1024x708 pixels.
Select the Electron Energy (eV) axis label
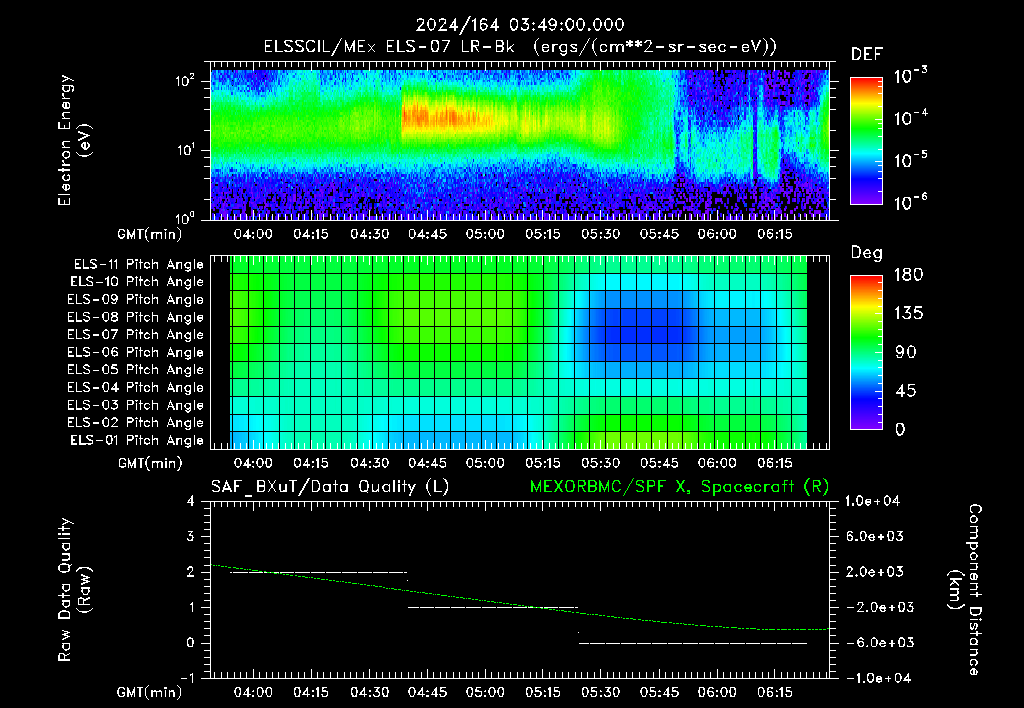74,140
